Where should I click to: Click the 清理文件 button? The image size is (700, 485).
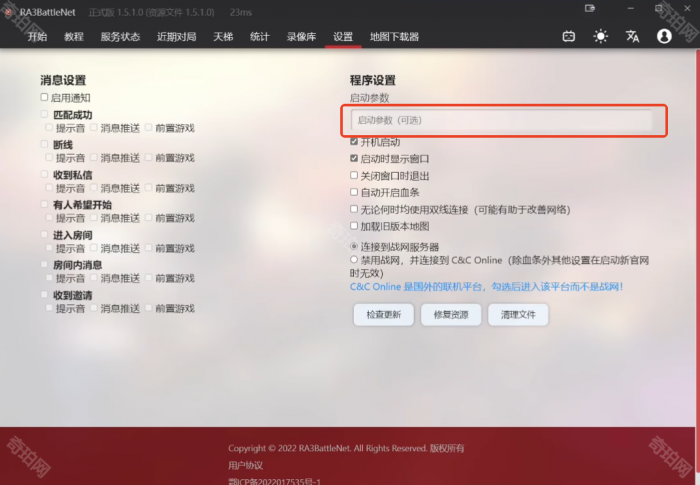click(518, 314)
